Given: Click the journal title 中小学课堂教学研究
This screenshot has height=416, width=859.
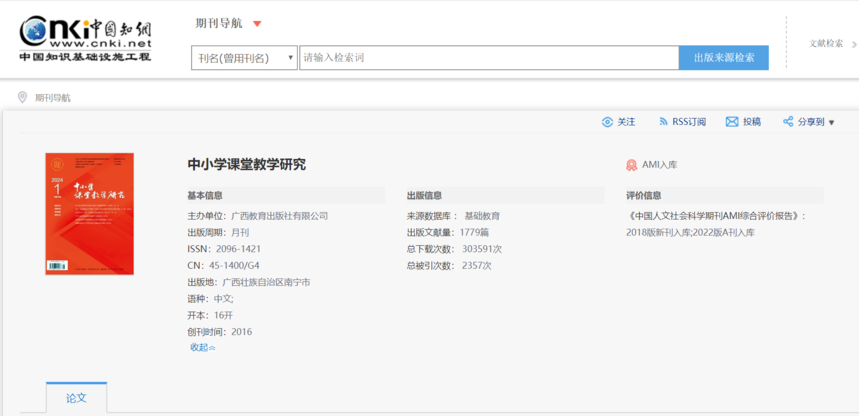Looking at the screenshot, I should click(x=247, y=164).
